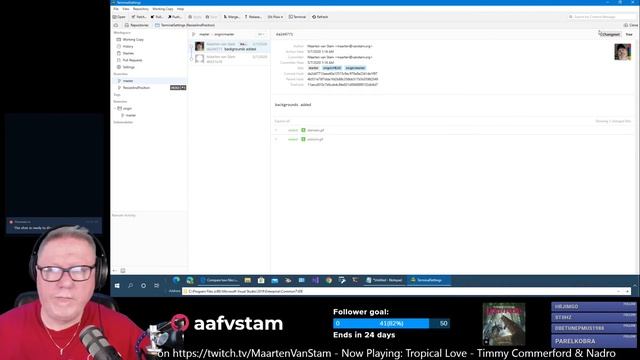Viewport: 640px width, 360px height.
Task: Click the Apply stash toolbar icon
Action: coord(195,17)
